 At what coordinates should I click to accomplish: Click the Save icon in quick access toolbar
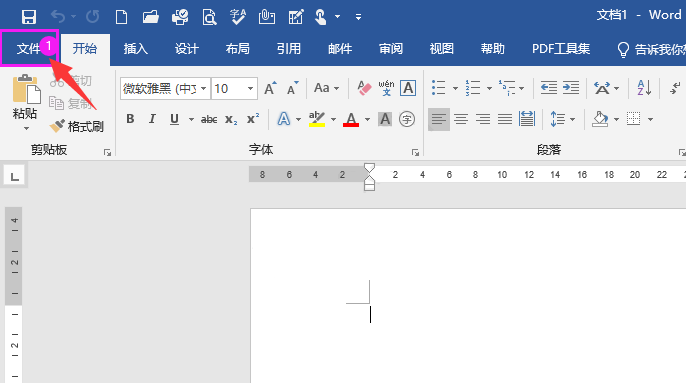pos(29,17)
